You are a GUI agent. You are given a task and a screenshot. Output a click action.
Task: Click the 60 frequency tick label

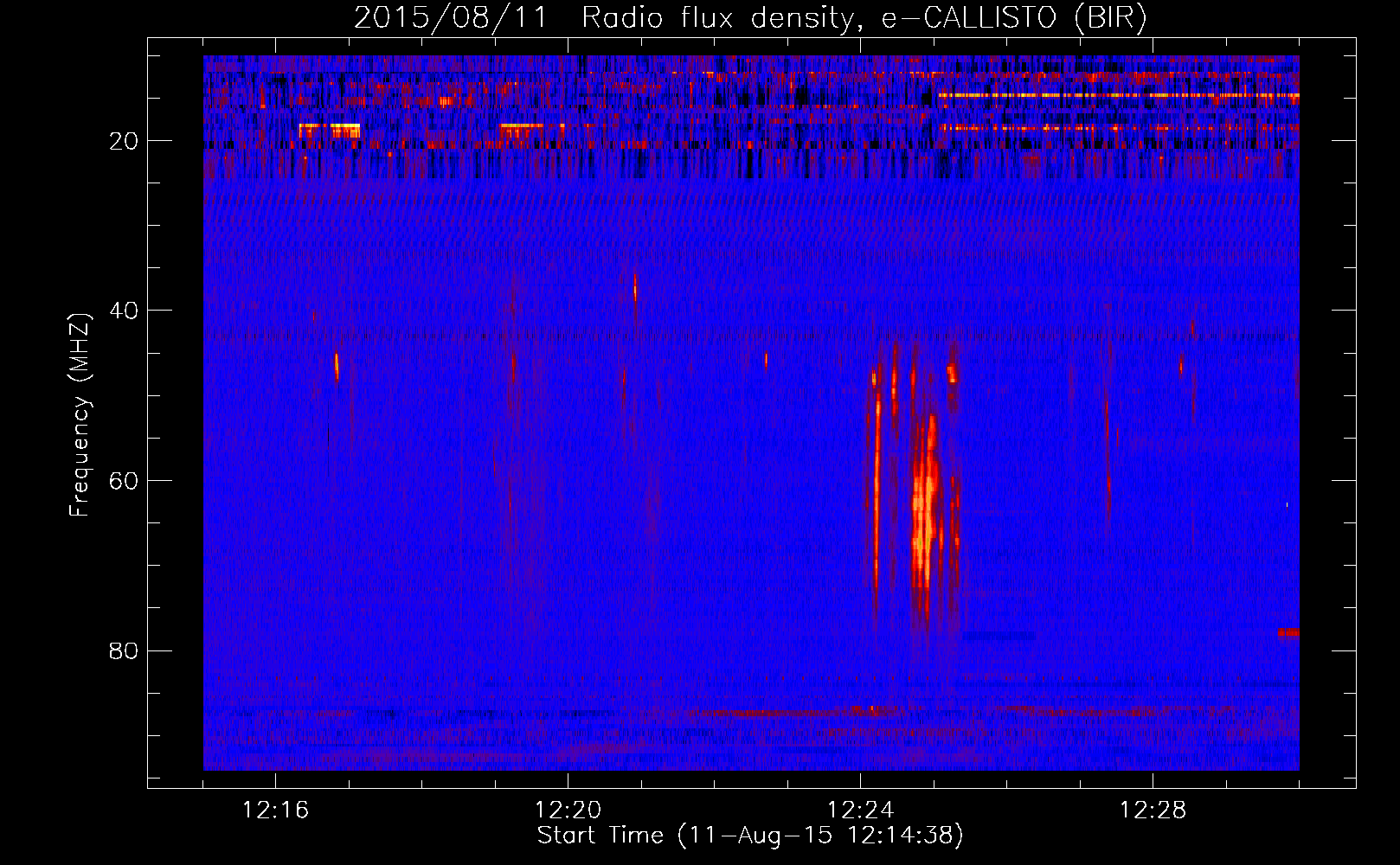pos(124,481)
